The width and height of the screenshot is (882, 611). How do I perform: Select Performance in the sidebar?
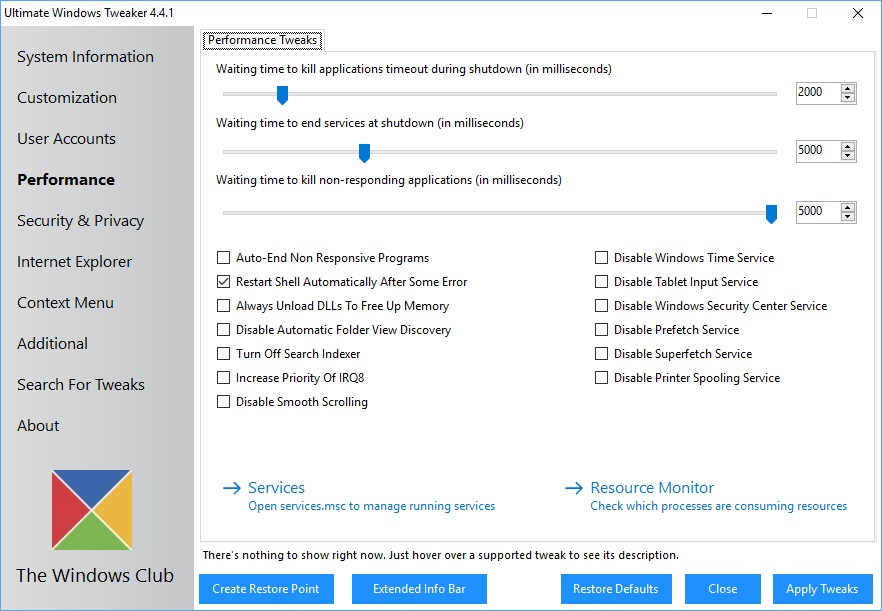coord(66,180)
